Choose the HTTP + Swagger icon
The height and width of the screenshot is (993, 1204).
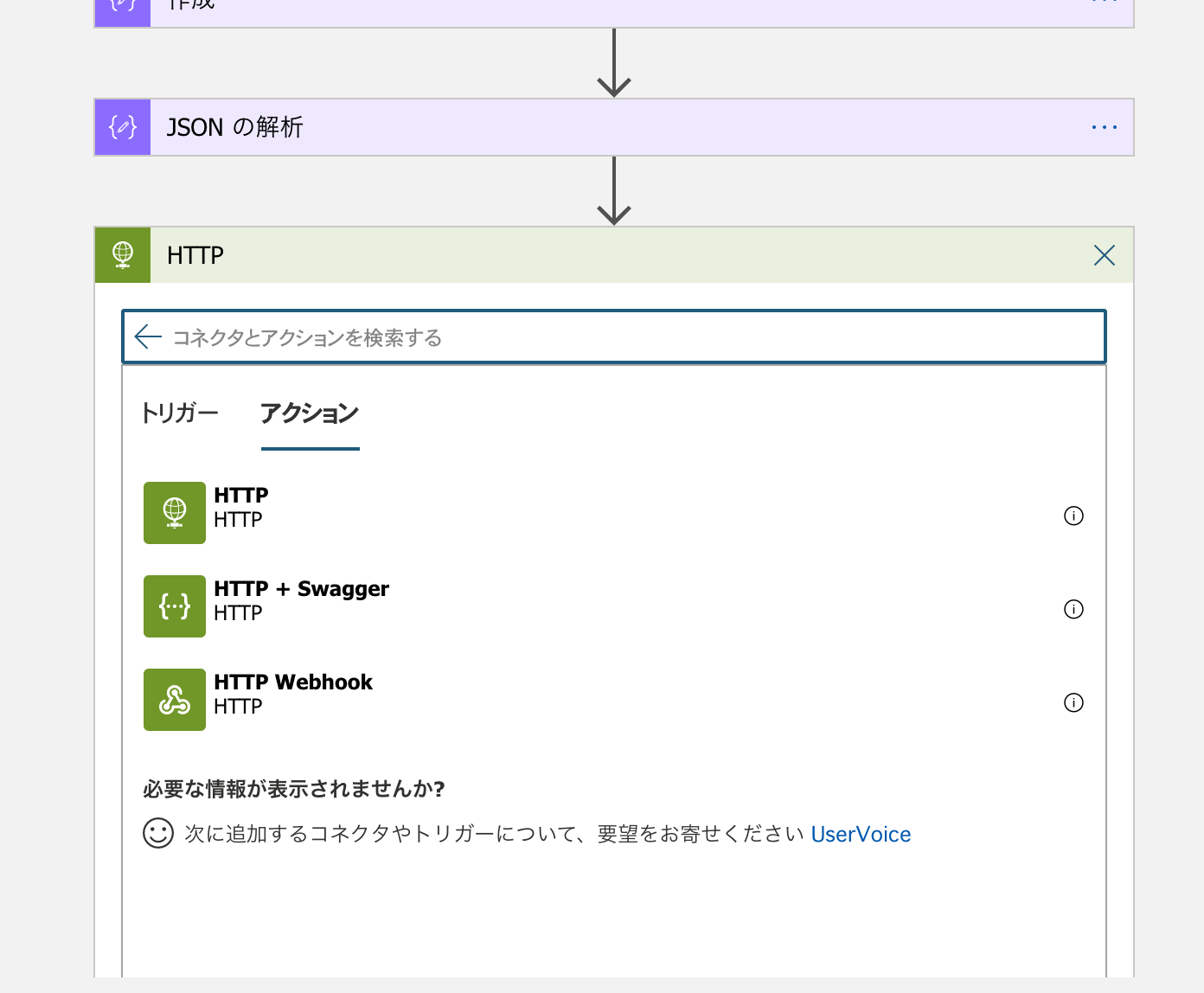click(x=175, y=606)
